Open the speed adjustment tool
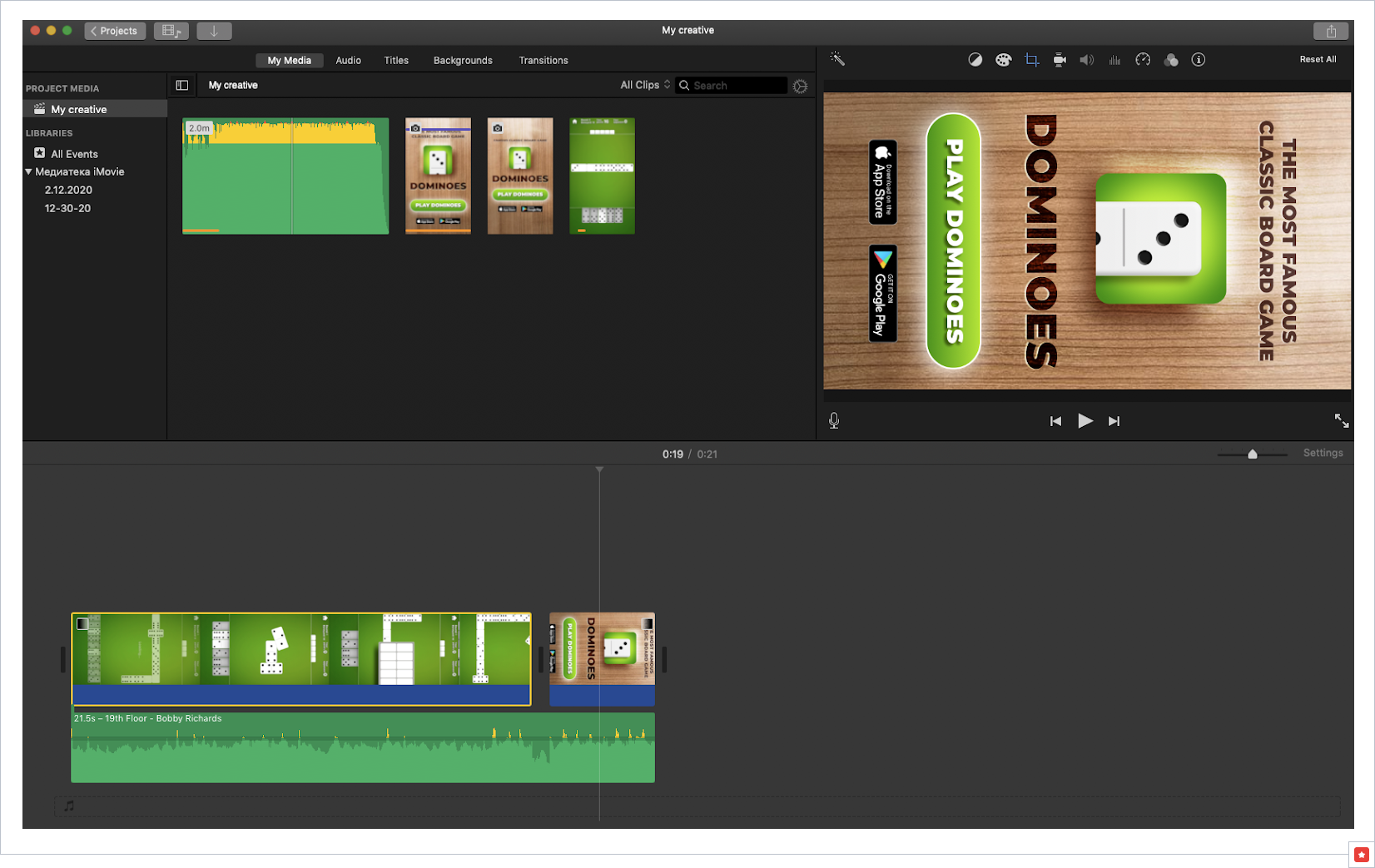This screenshot has width=1375, height=868. tap(1143, 60)
